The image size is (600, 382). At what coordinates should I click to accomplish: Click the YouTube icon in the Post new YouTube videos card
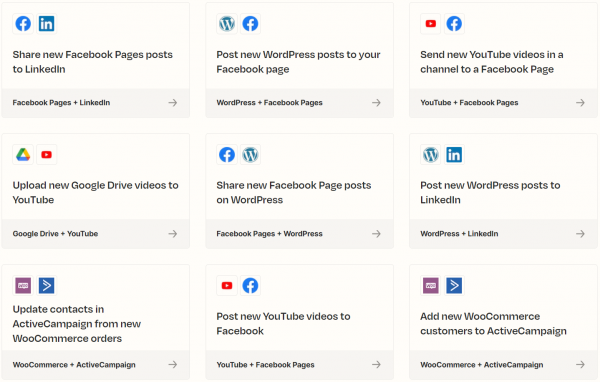[227, 286]
